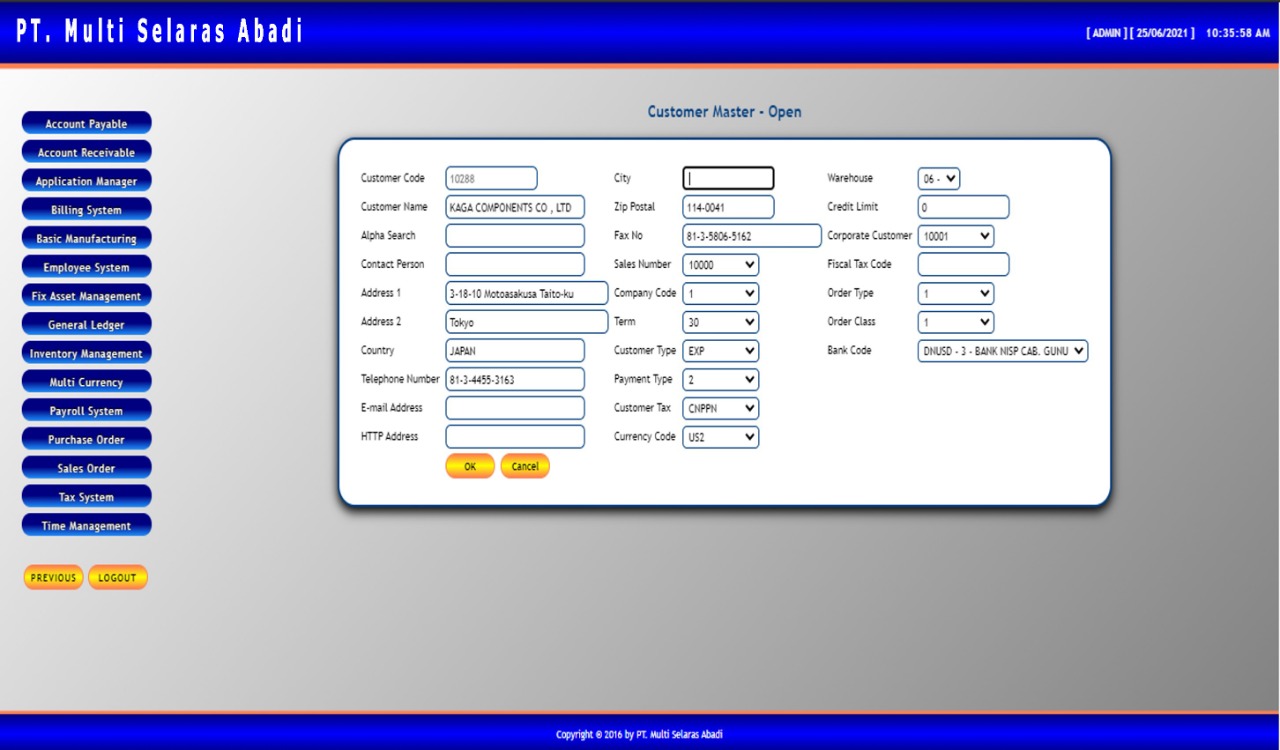Focus the Customer Name field
The width and height of the screenshot is (1280, 750).
515,207
